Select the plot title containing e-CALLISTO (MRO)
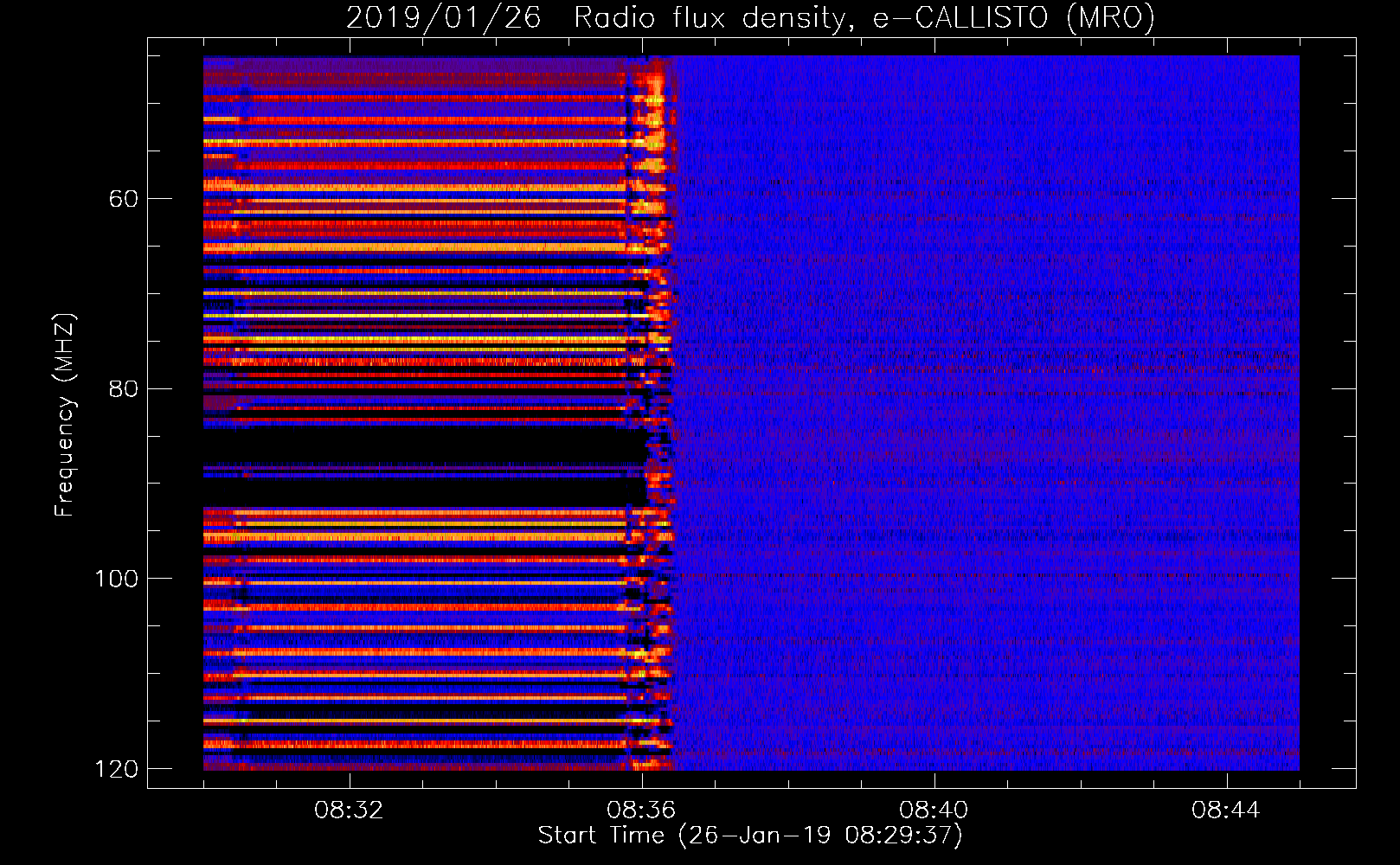Screen dimensions: 1400x865 (x=750, y=17)
